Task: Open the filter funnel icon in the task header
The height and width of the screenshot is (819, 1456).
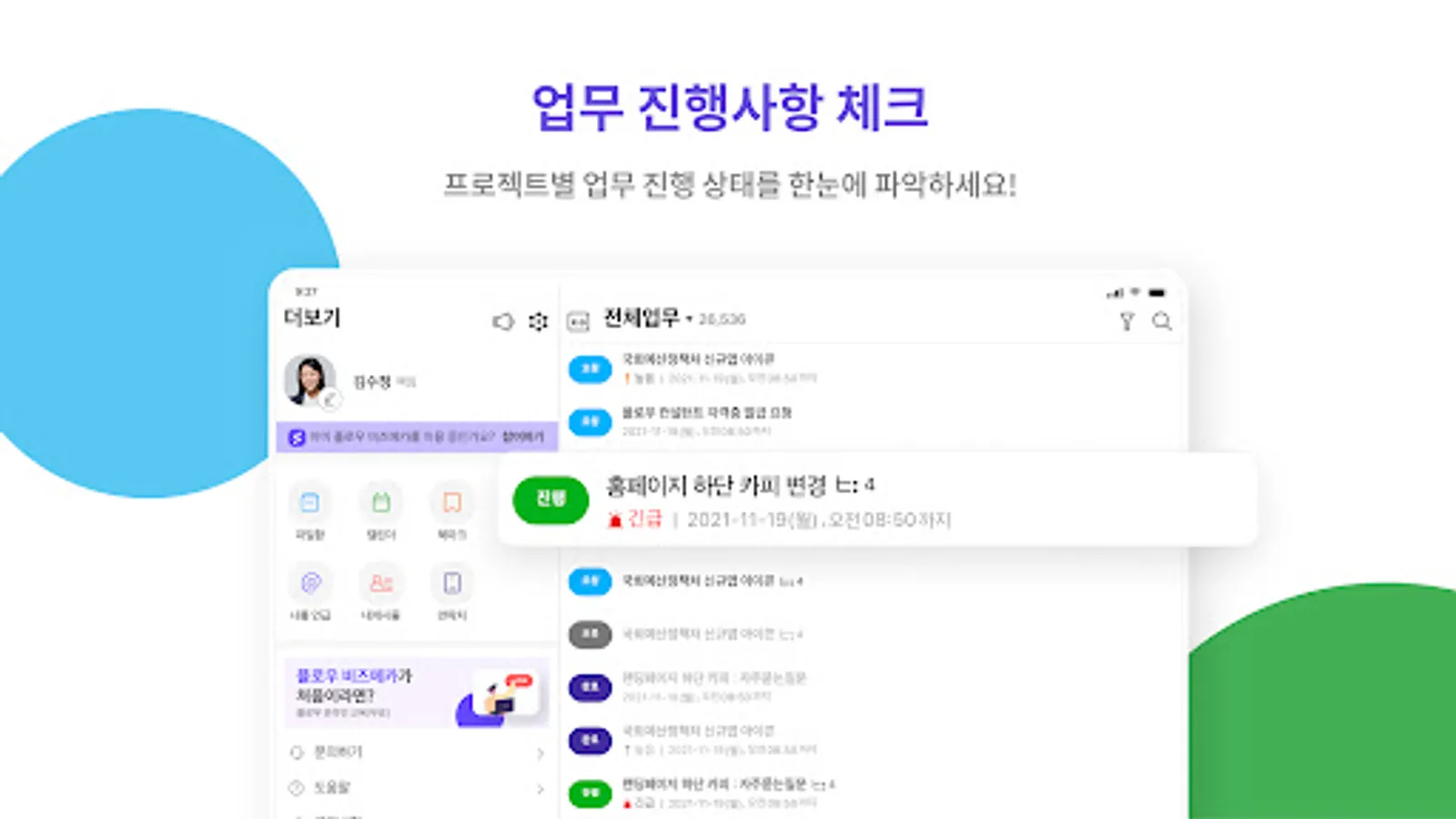Action: [x=1127, y=321]
